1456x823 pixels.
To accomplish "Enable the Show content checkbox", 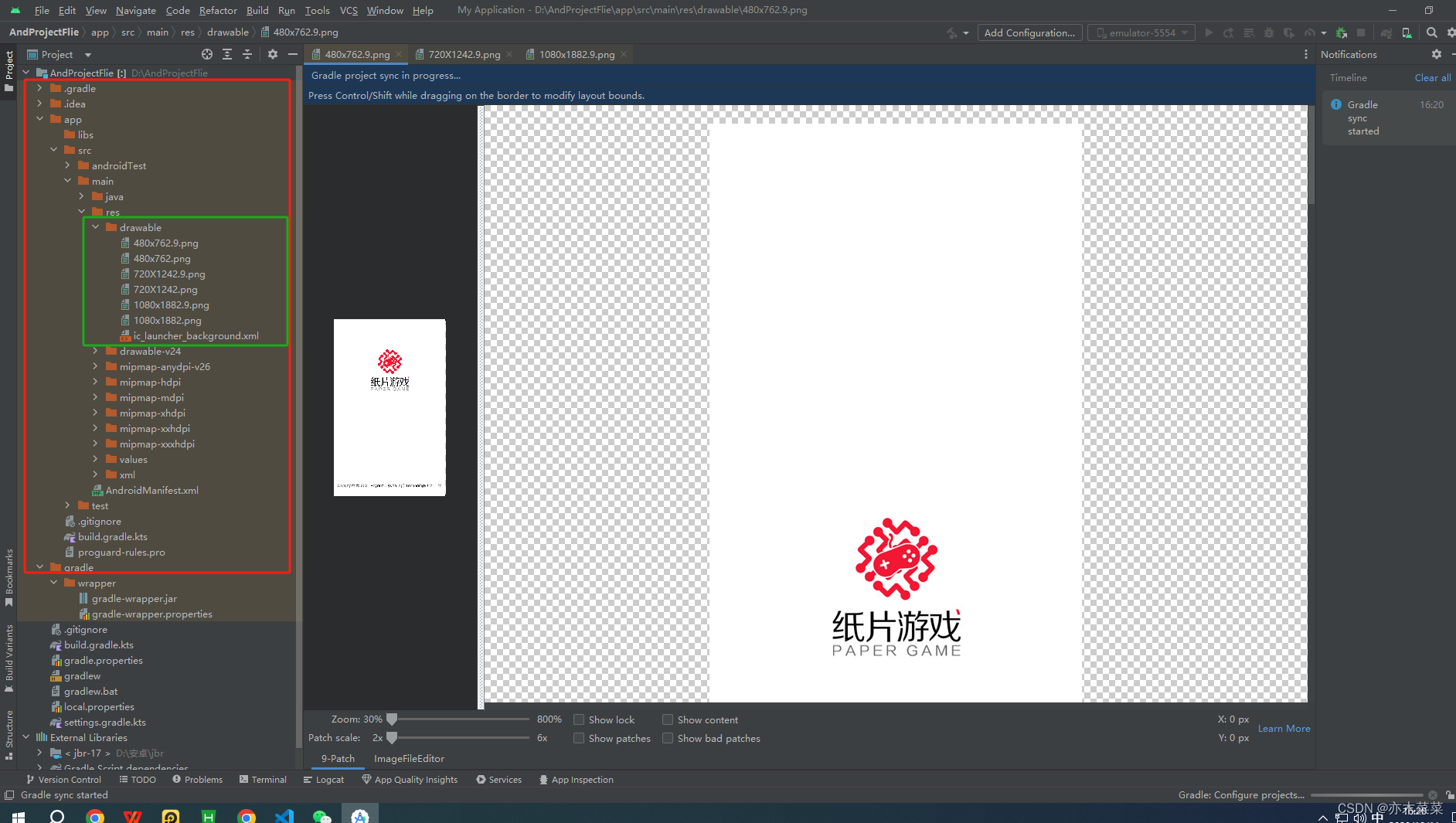I will (667, 719).
